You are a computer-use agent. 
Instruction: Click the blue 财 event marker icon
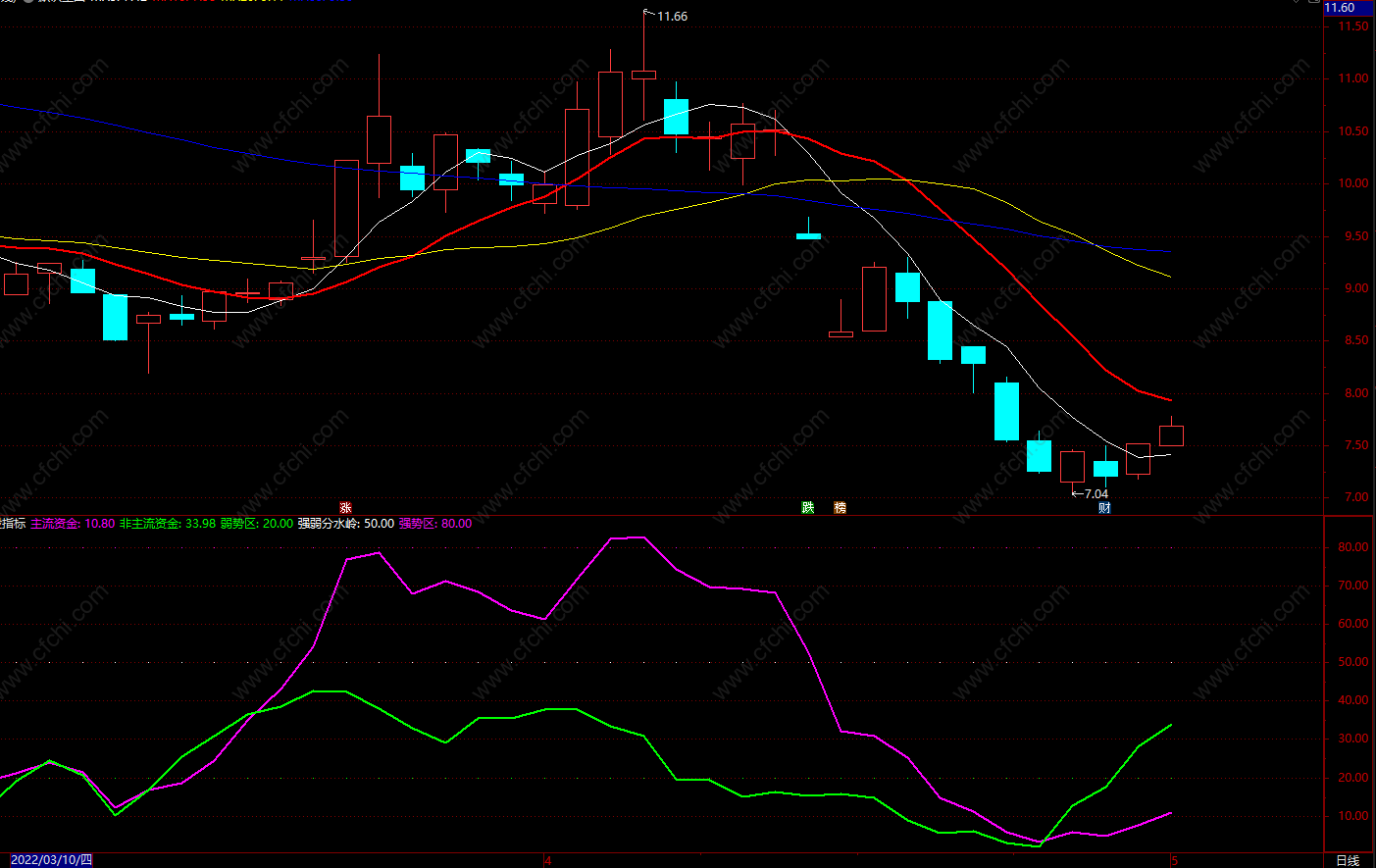pos(1105,507)
